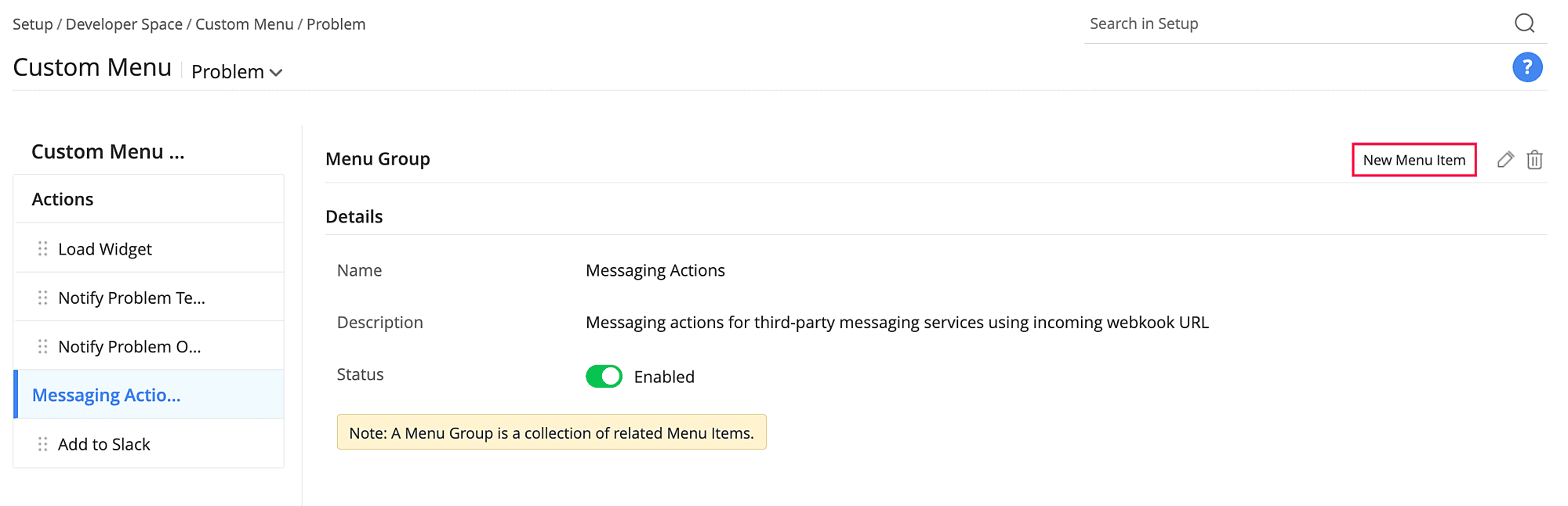Click the New Menu Item button
This screenshot has height=506, width=1568.
click(1414, 160)
